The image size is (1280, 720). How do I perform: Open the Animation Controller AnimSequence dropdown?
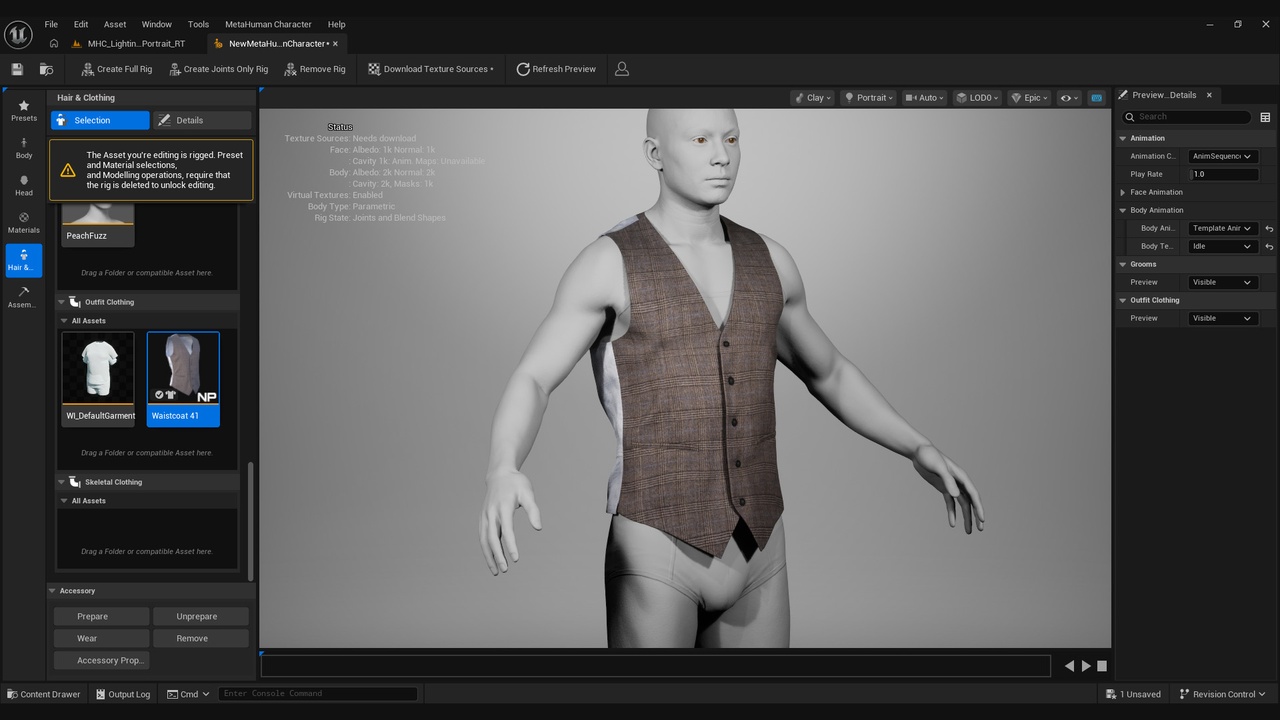1222,156
